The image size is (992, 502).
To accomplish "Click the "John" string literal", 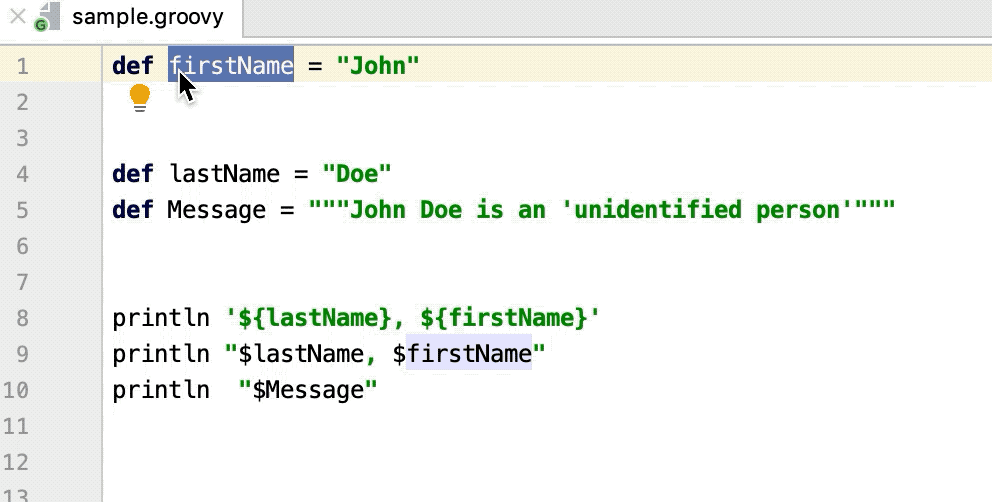I will pyautogui.click(x=377, y=66).
